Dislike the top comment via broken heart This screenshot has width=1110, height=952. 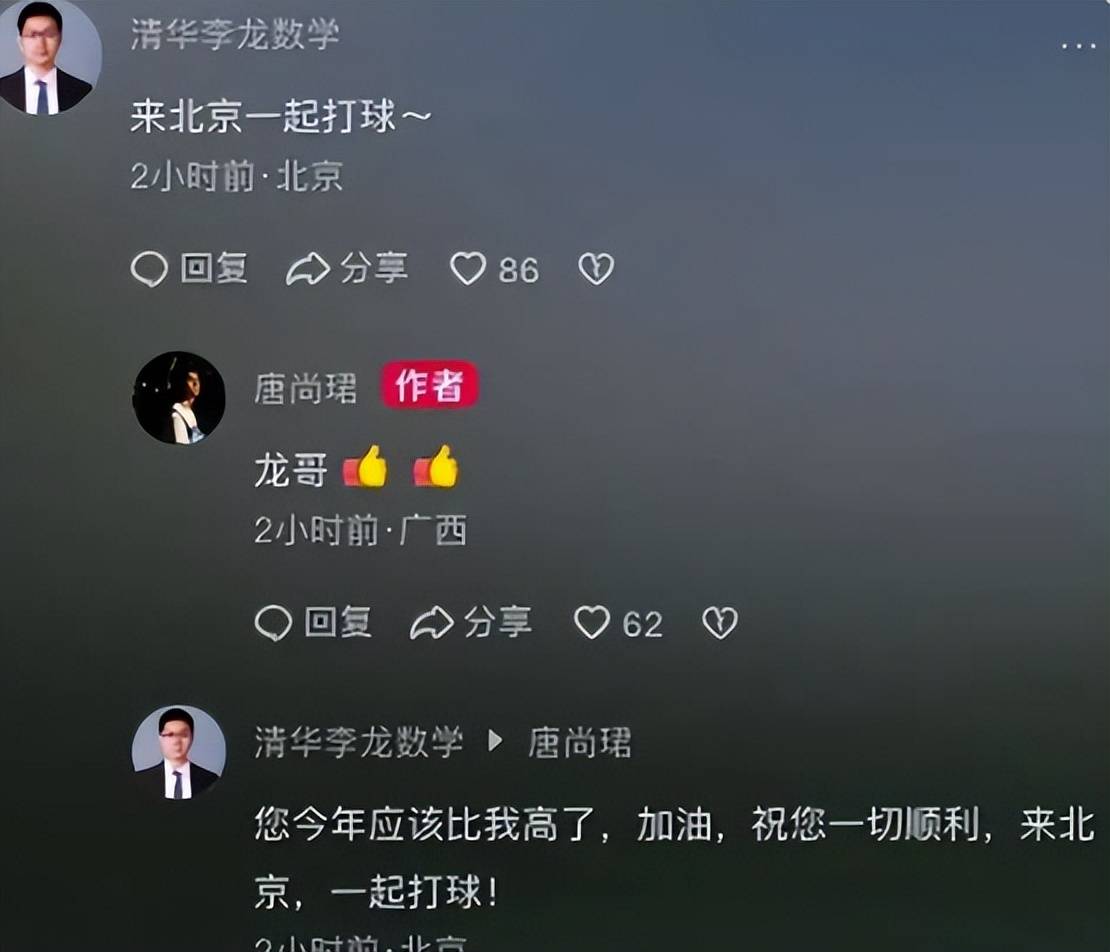[596, 269]
